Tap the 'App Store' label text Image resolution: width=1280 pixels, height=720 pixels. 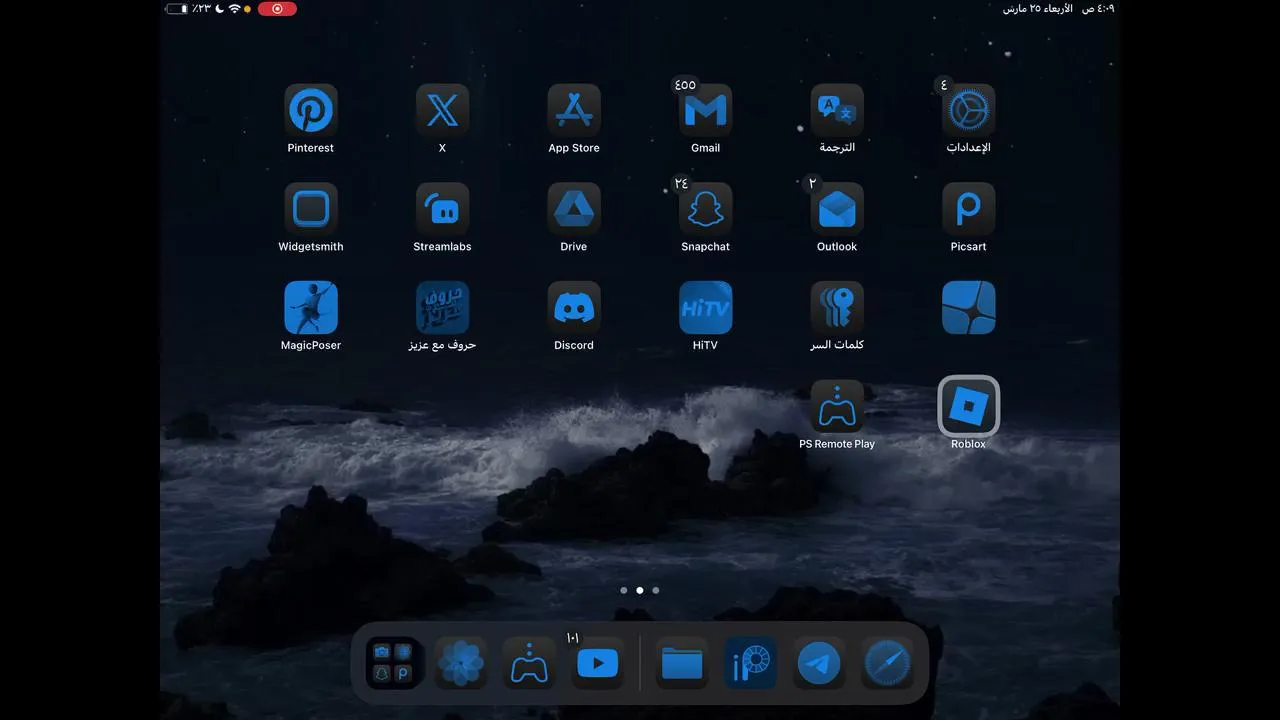click(x=574, y=148)
